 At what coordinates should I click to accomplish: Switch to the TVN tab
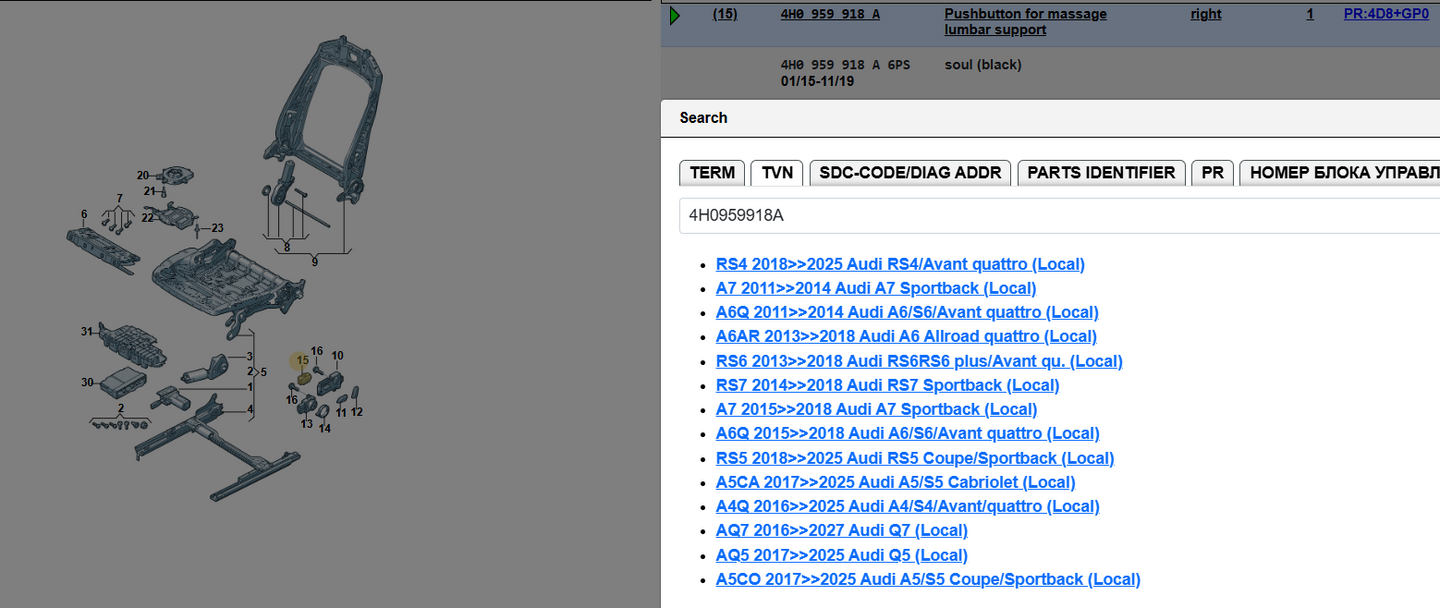[x=777, y=172]
